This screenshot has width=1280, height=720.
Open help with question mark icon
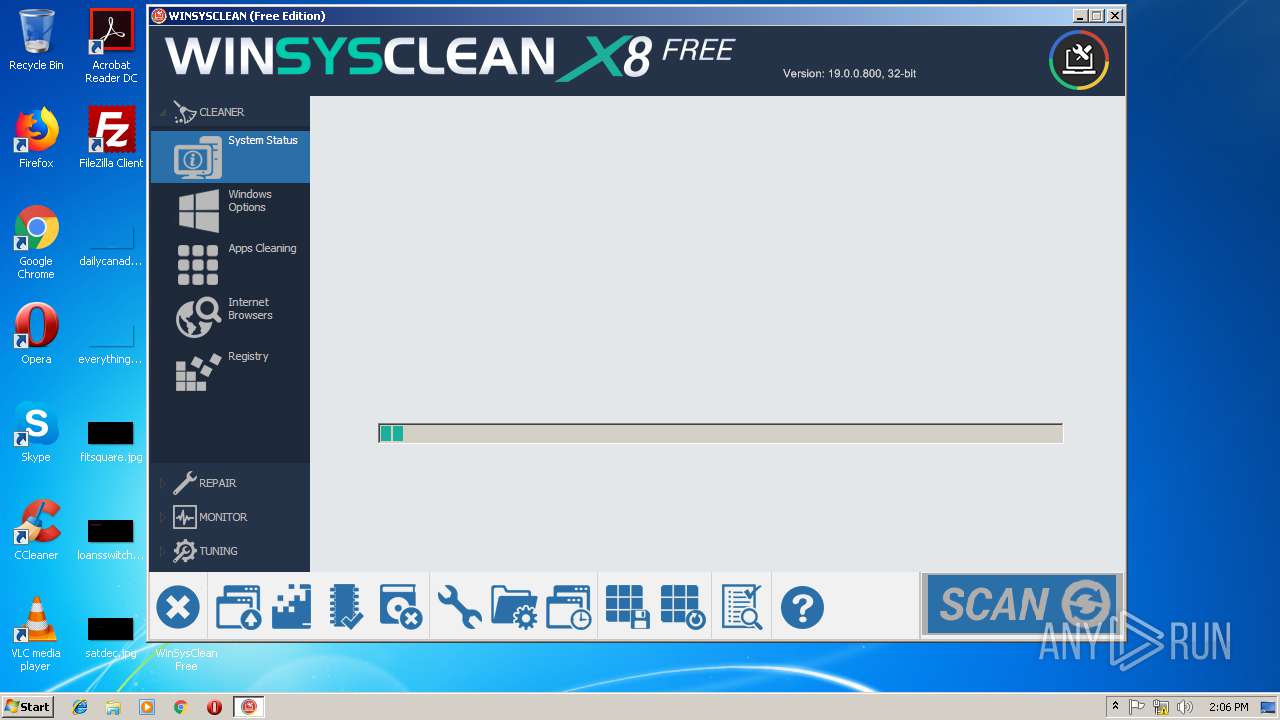click(802, 607)
